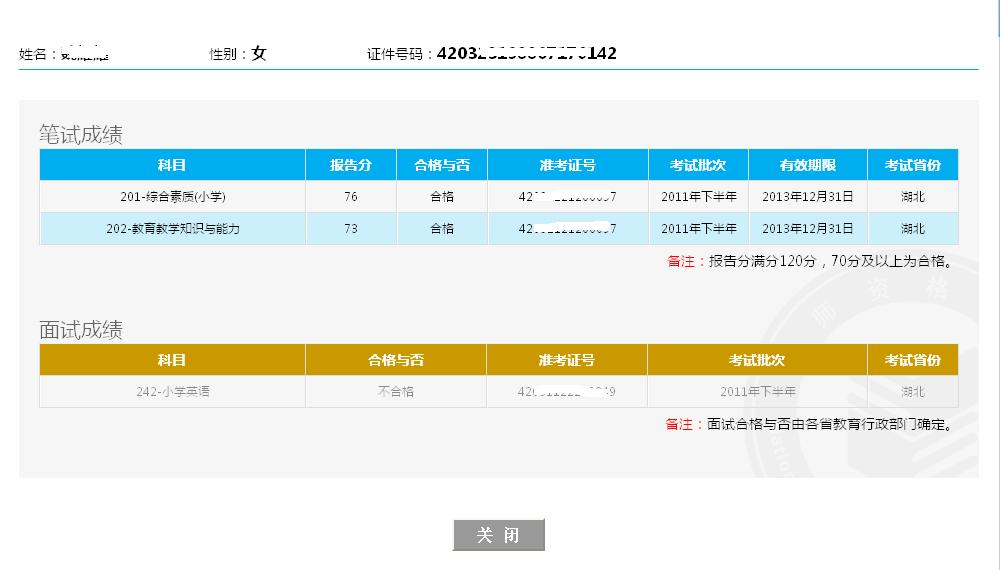Click the 2013年12月31日 date in the 202 row
This screenshot has width=1000, height=570.
point(807,229)
